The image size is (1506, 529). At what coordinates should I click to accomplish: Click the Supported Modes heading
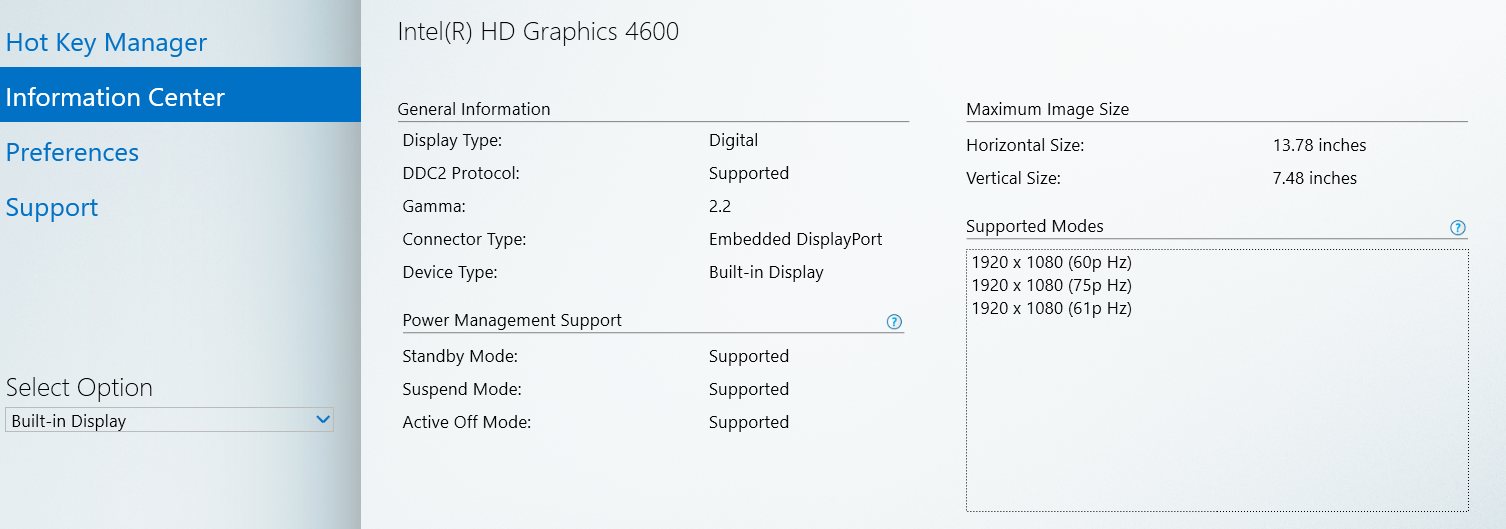1035,226
